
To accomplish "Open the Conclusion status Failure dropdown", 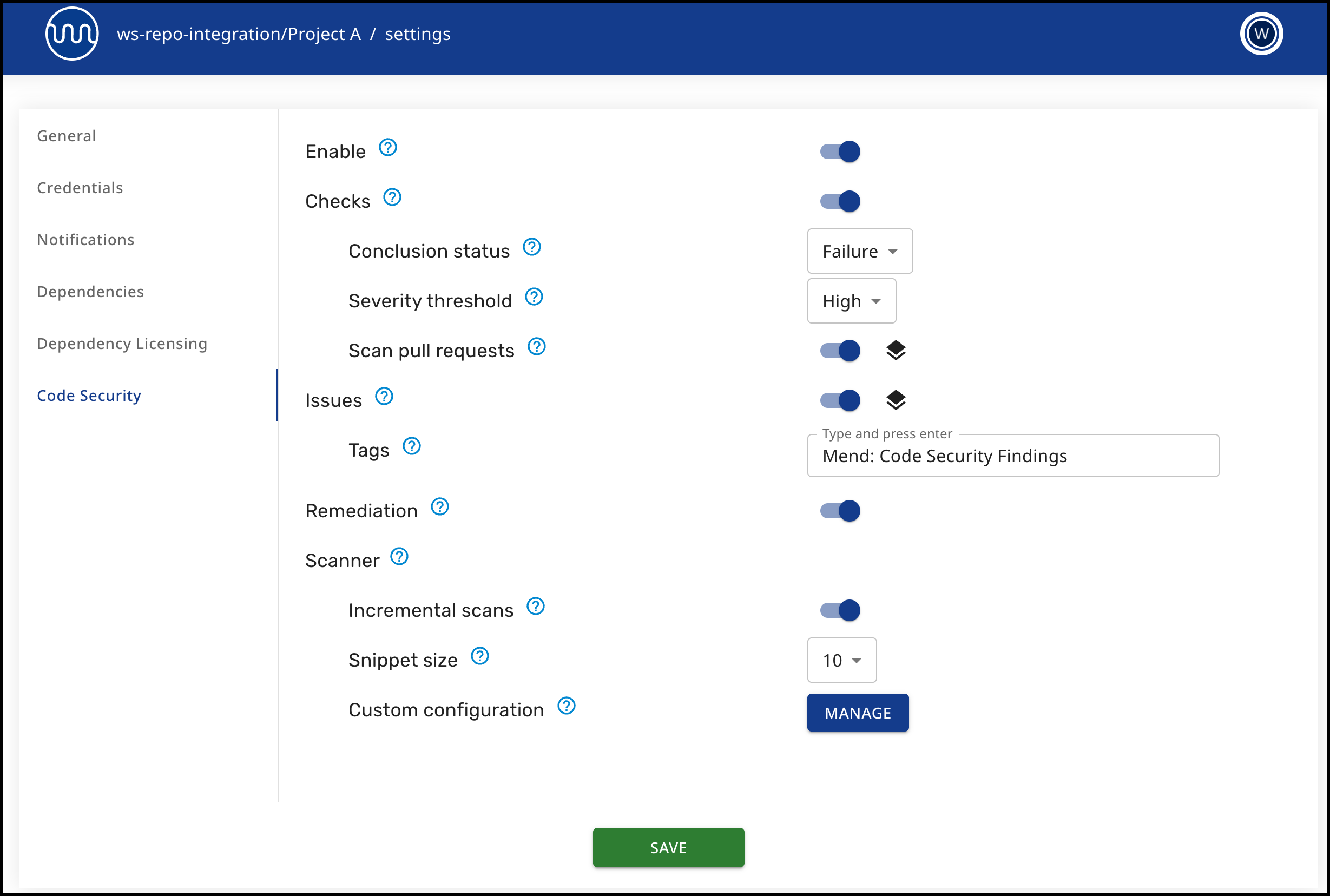I will coord(859,252).
